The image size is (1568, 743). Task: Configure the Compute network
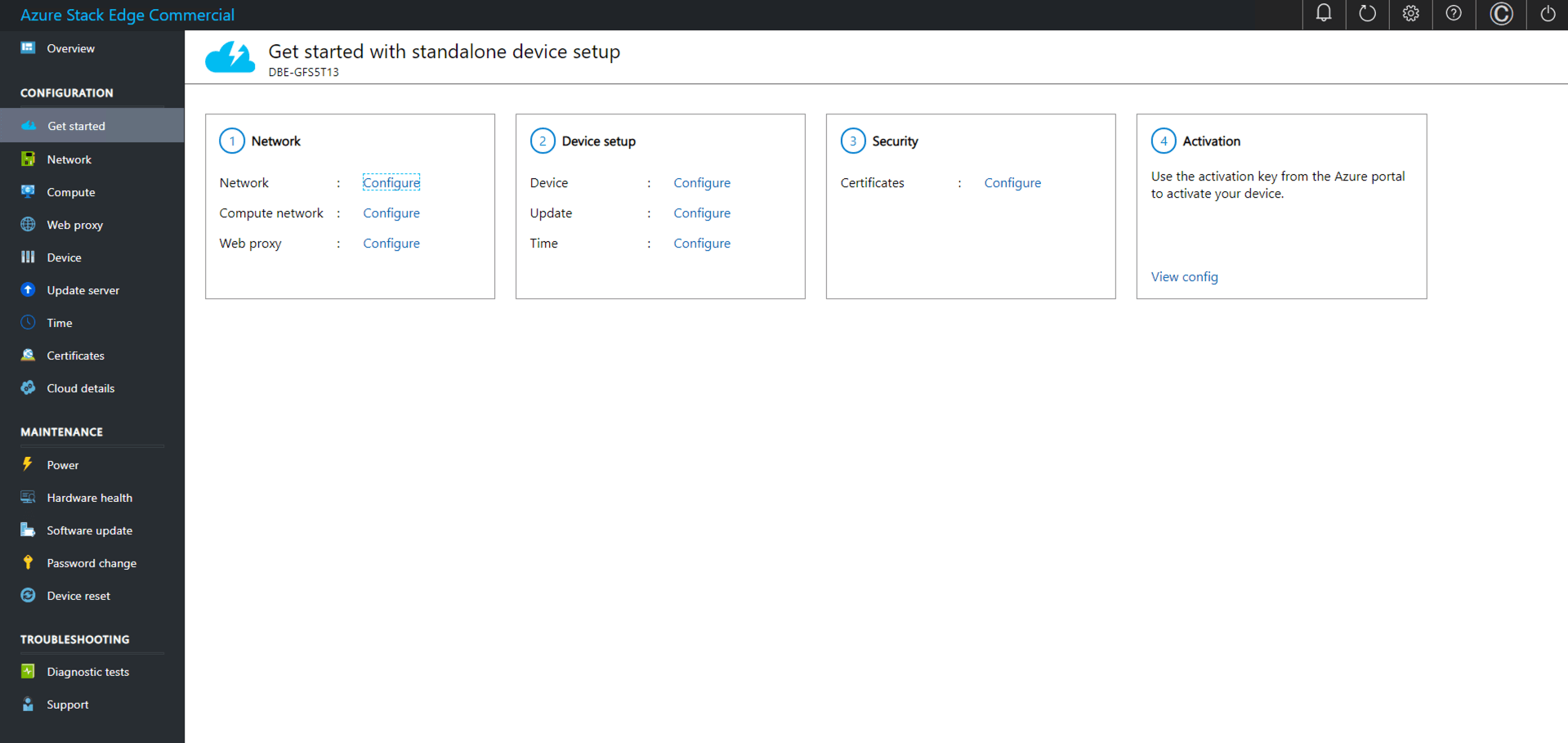[x=391, y=213]
